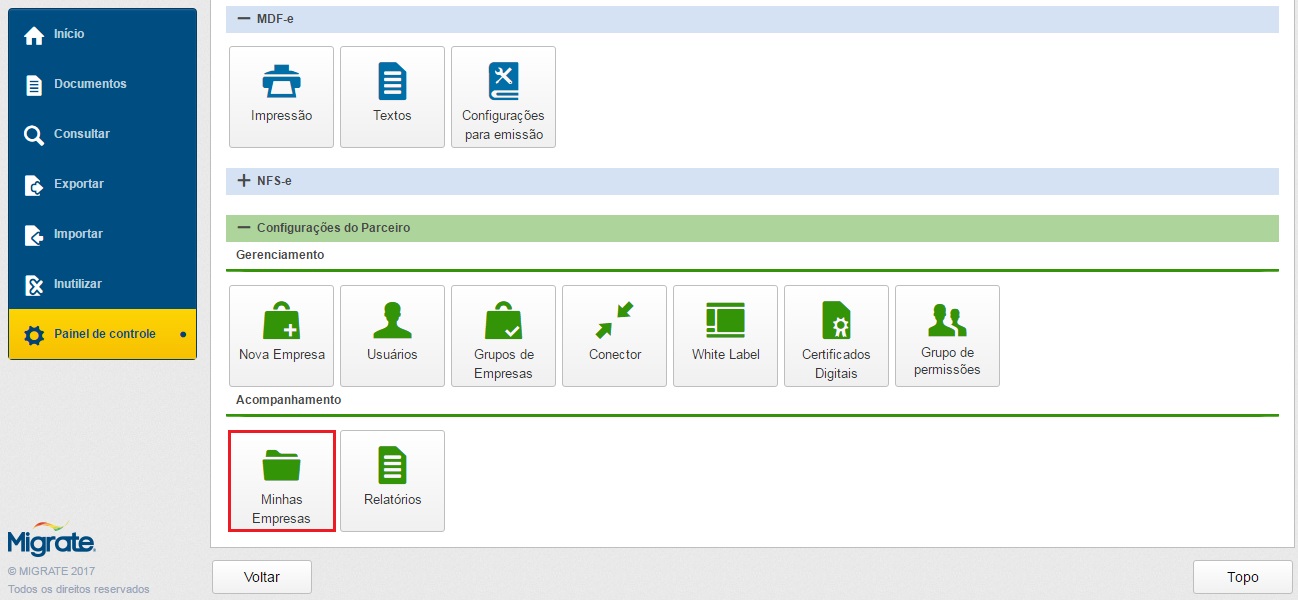Open the Conector tile

(x=614, y=336)
